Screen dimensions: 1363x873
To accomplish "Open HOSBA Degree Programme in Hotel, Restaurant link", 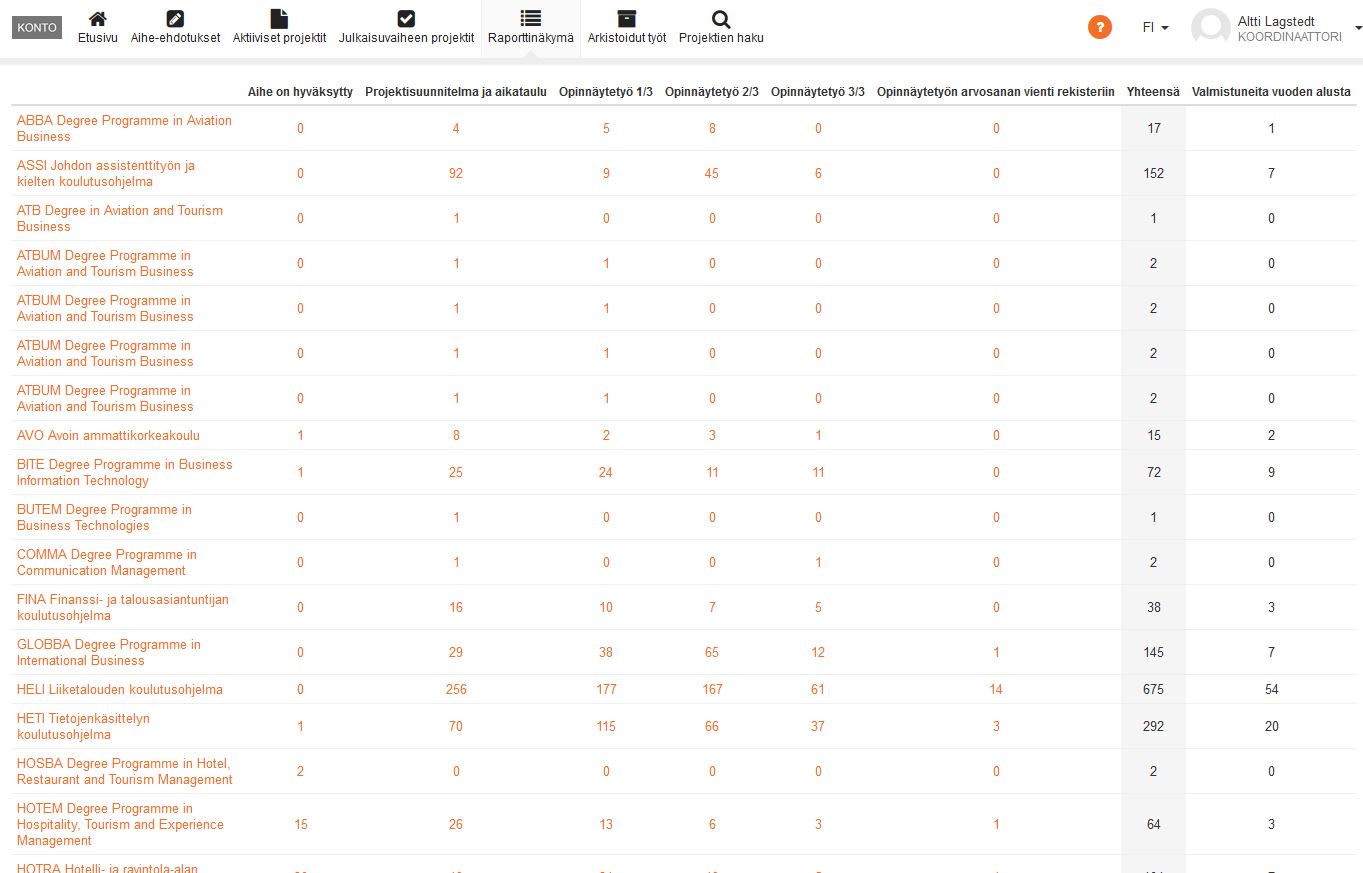I will tap(125, 771).
